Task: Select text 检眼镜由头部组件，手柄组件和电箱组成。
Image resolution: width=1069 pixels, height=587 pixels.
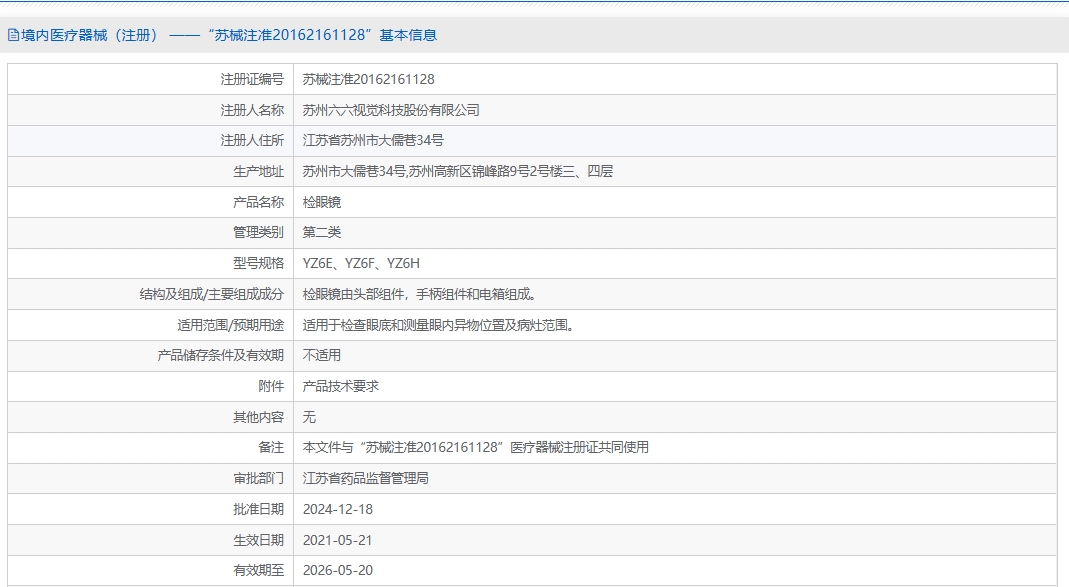Action: tap(421, 294)
